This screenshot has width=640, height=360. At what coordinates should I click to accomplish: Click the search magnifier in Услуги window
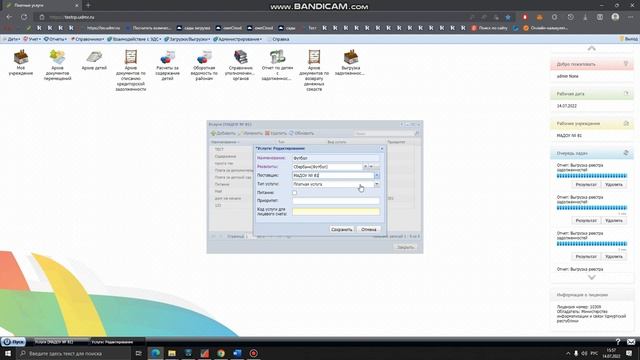[x=416, y=133]
